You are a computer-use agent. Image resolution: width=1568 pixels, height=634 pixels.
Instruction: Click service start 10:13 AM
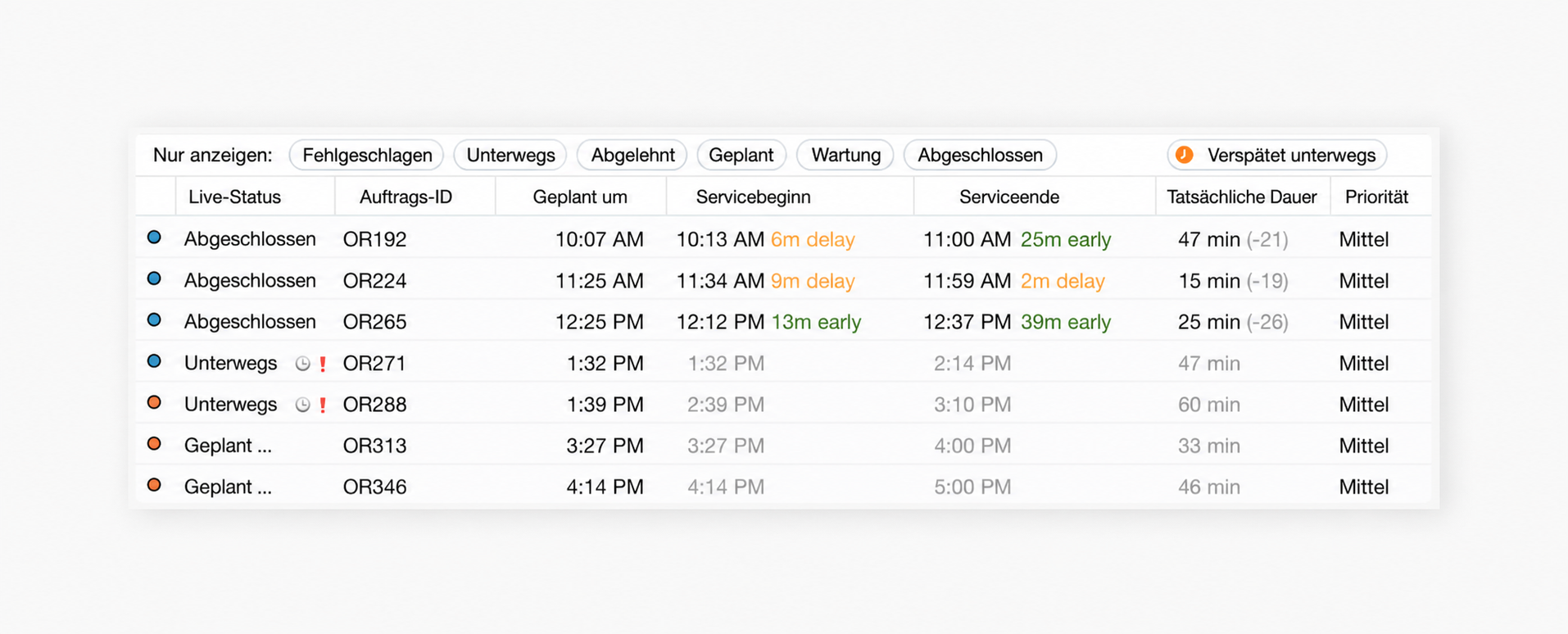[x=720, y=239]
